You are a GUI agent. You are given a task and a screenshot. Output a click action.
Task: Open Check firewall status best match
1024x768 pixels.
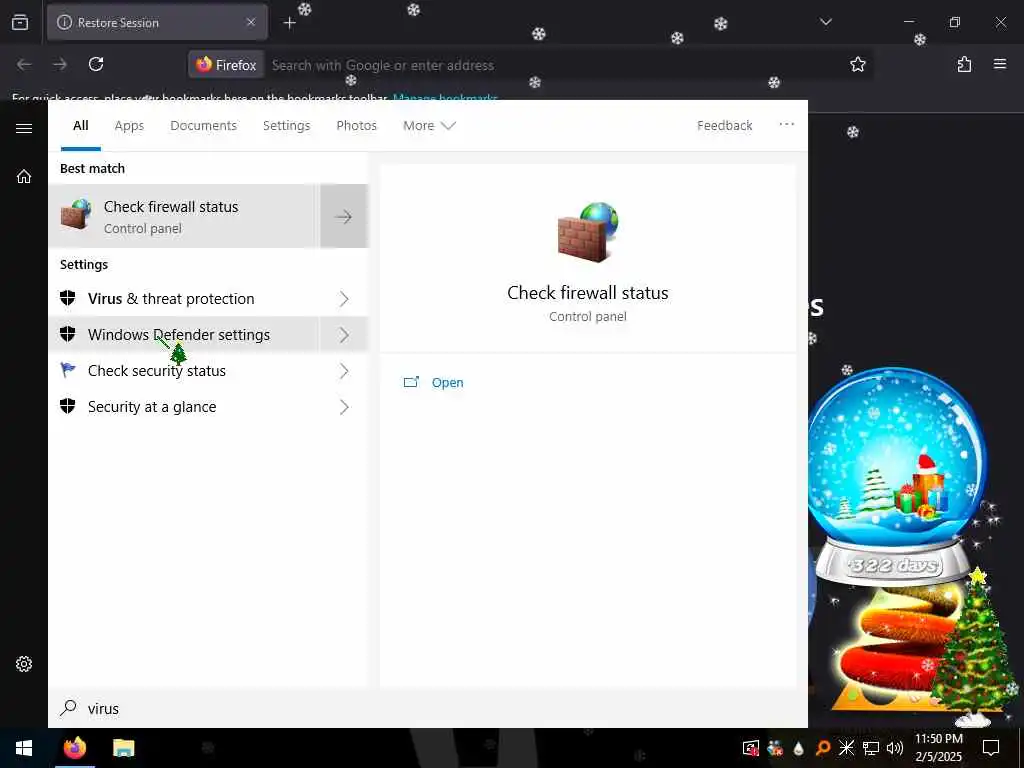(x=184, y=216)
